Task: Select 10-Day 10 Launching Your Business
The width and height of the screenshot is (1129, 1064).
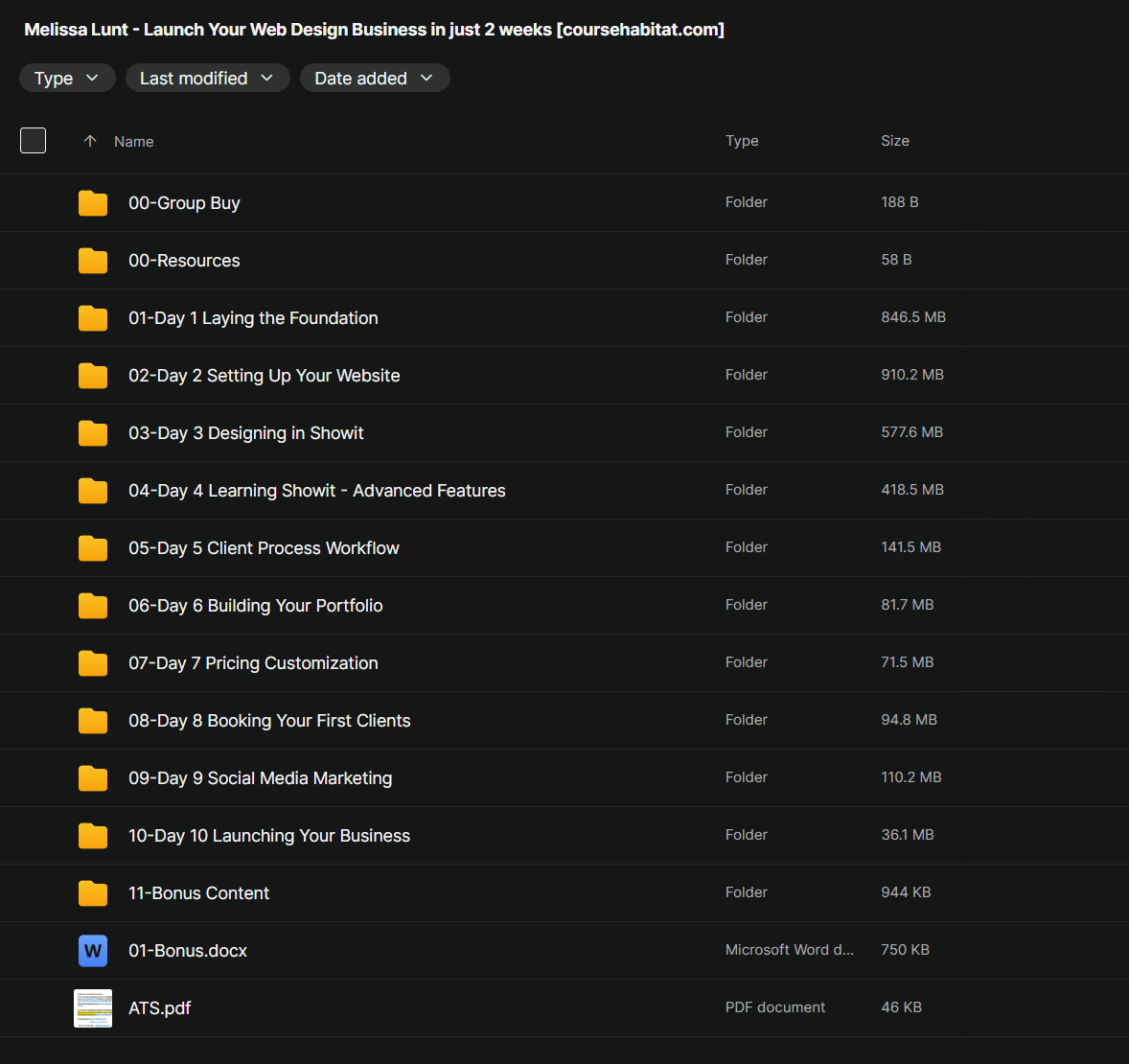Action: click(269, 836)
